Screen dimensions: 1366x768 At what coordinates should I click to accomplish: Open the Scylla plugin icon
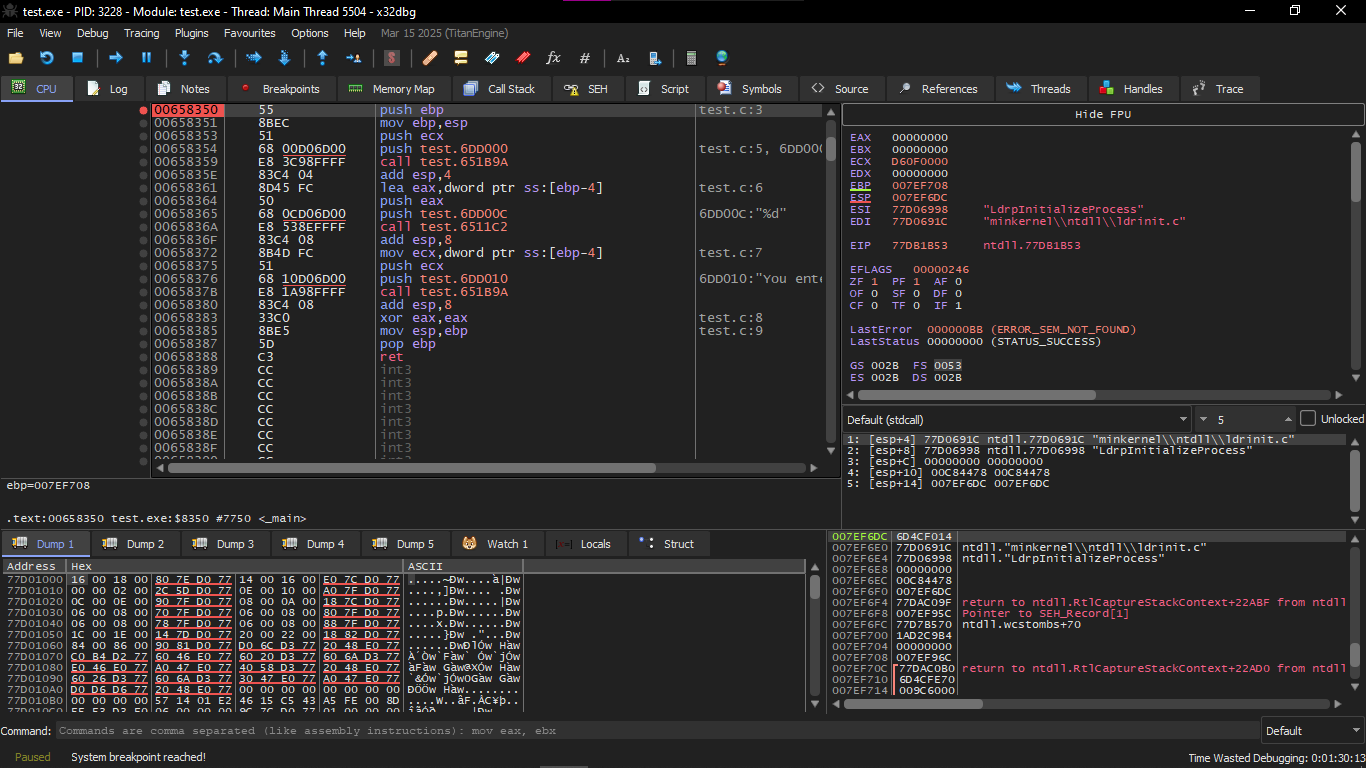tap(392, 58)
